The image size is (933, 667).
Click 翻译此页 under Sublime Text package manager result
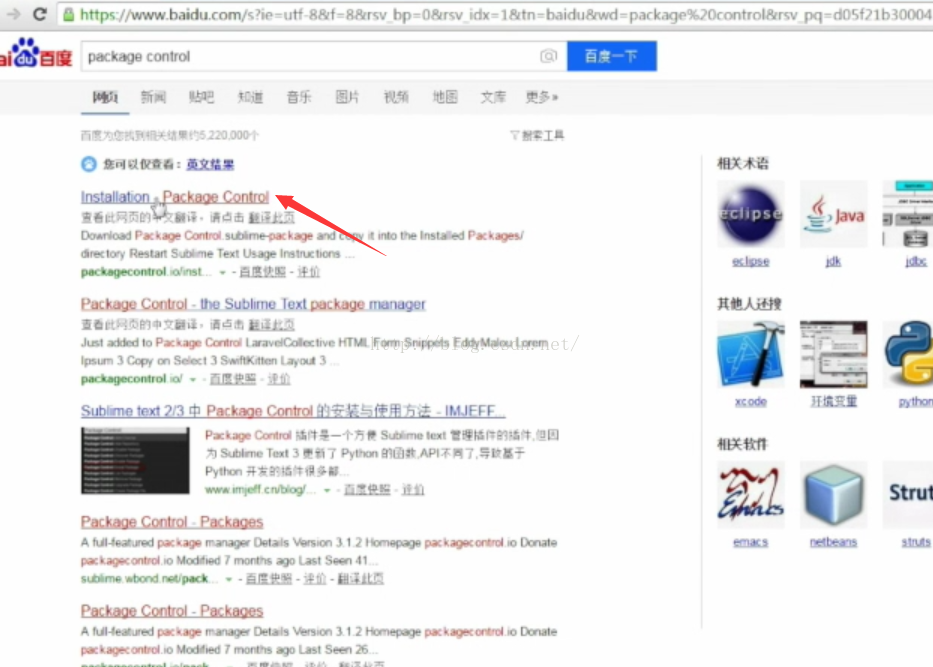coord(271,325)
